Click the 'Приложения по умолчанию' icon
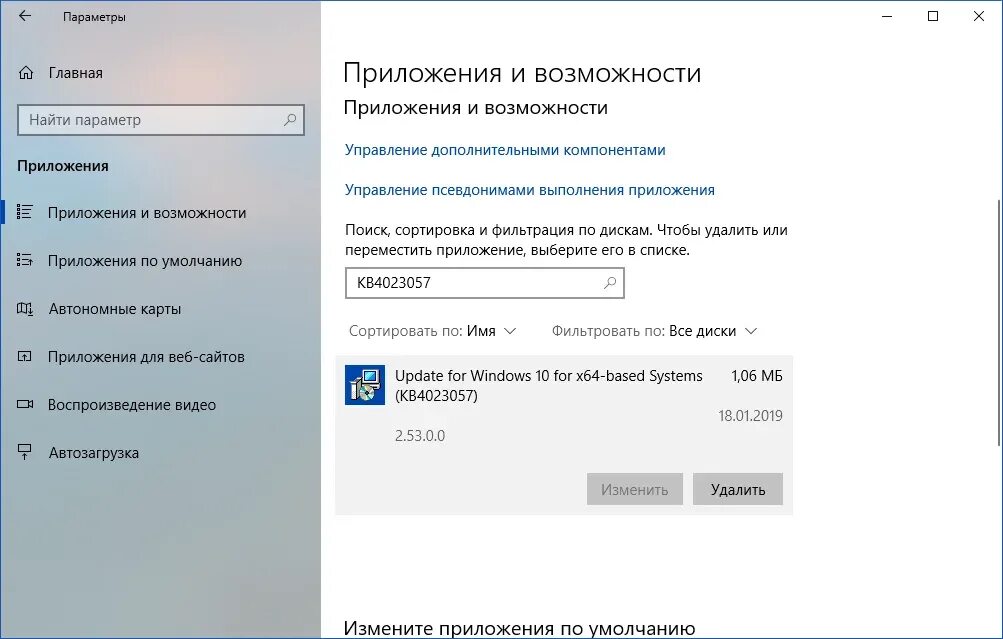The image size is (1003, 639). (x=24, y=260)
